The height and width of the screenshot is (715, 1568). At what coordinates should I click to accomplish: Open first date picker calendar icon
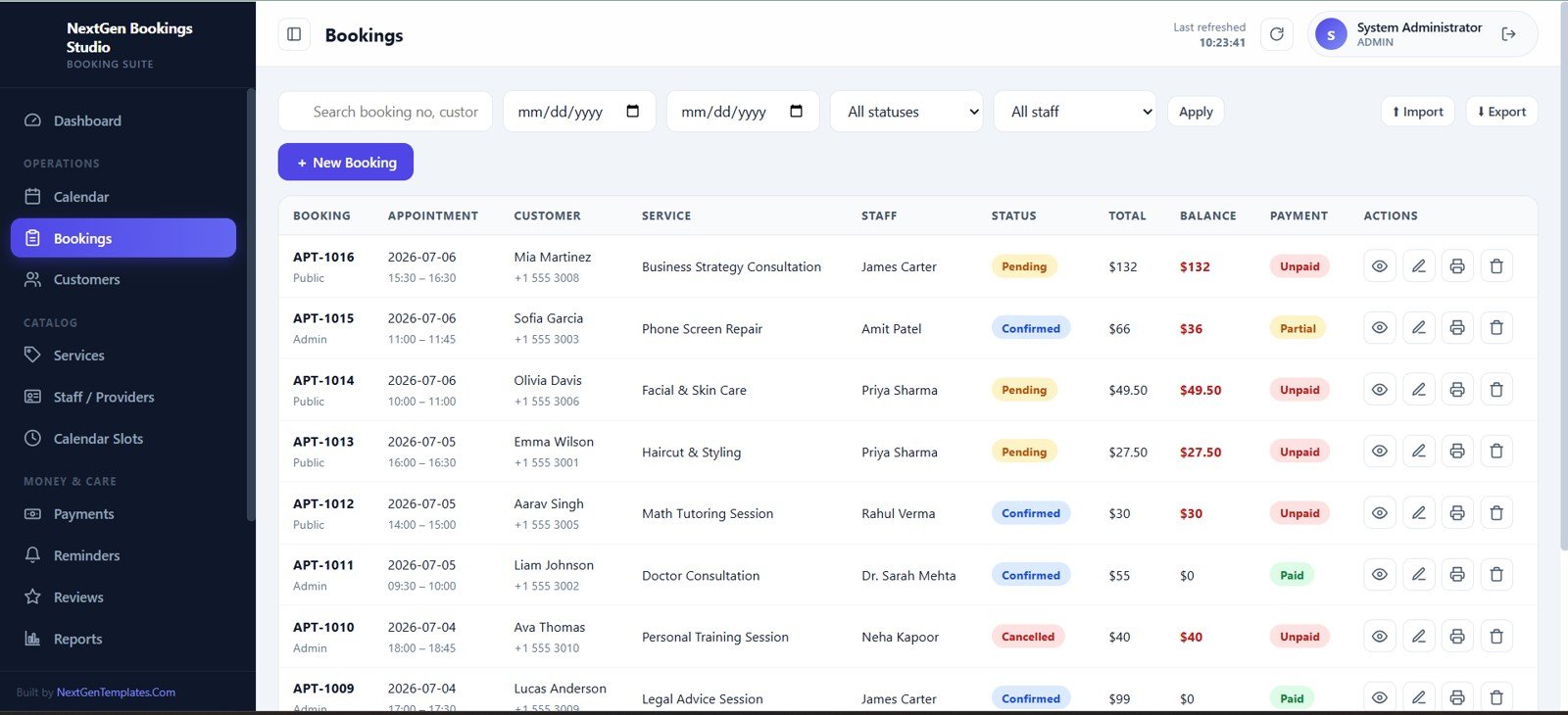[x=633, y=111]
